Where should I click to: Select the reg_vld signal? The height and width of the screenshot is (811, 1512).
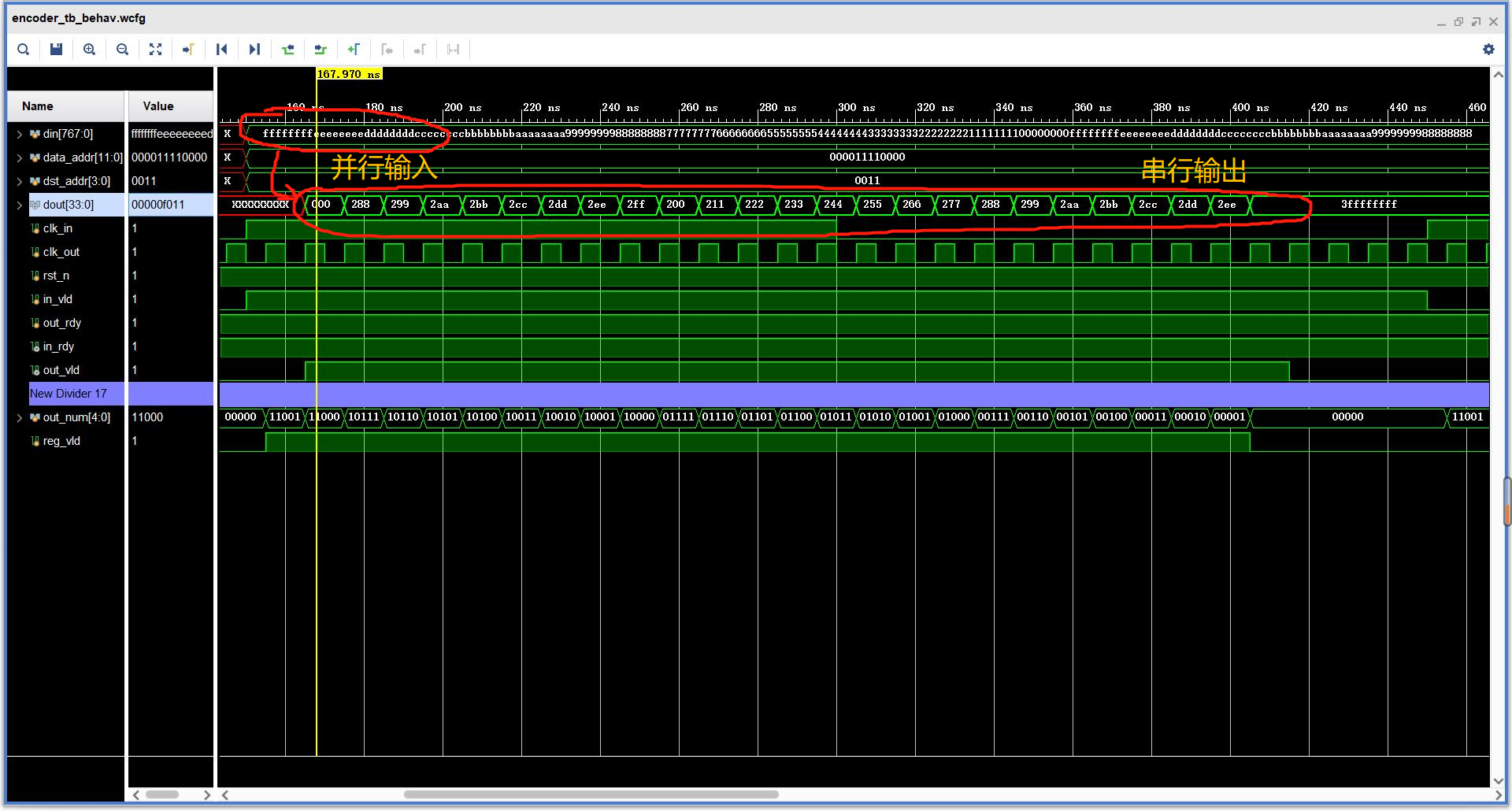coord(61,441)
